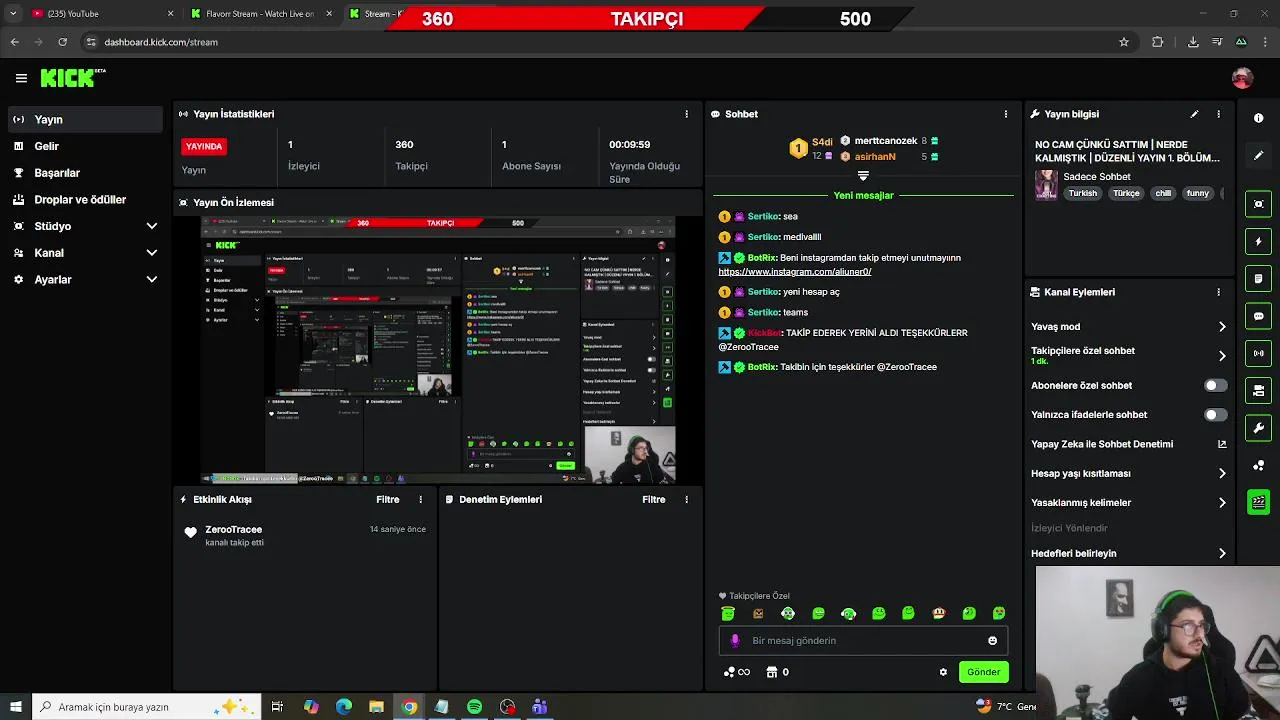Viewport: 1280px width, 720px height.
Task: Click the Windows Start button
Action: pos(15,707)
